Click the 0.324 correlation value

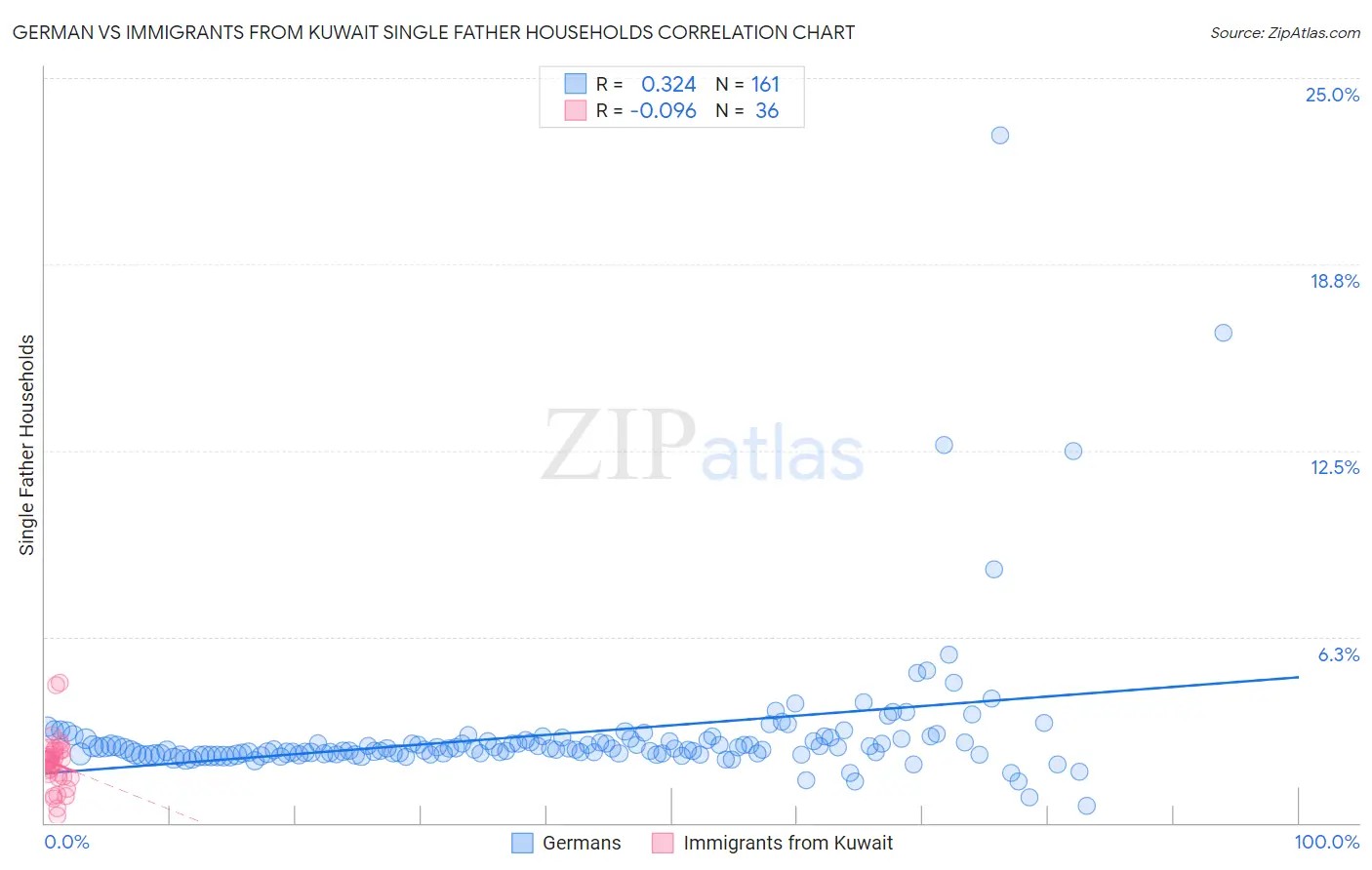tap(668, 84)
